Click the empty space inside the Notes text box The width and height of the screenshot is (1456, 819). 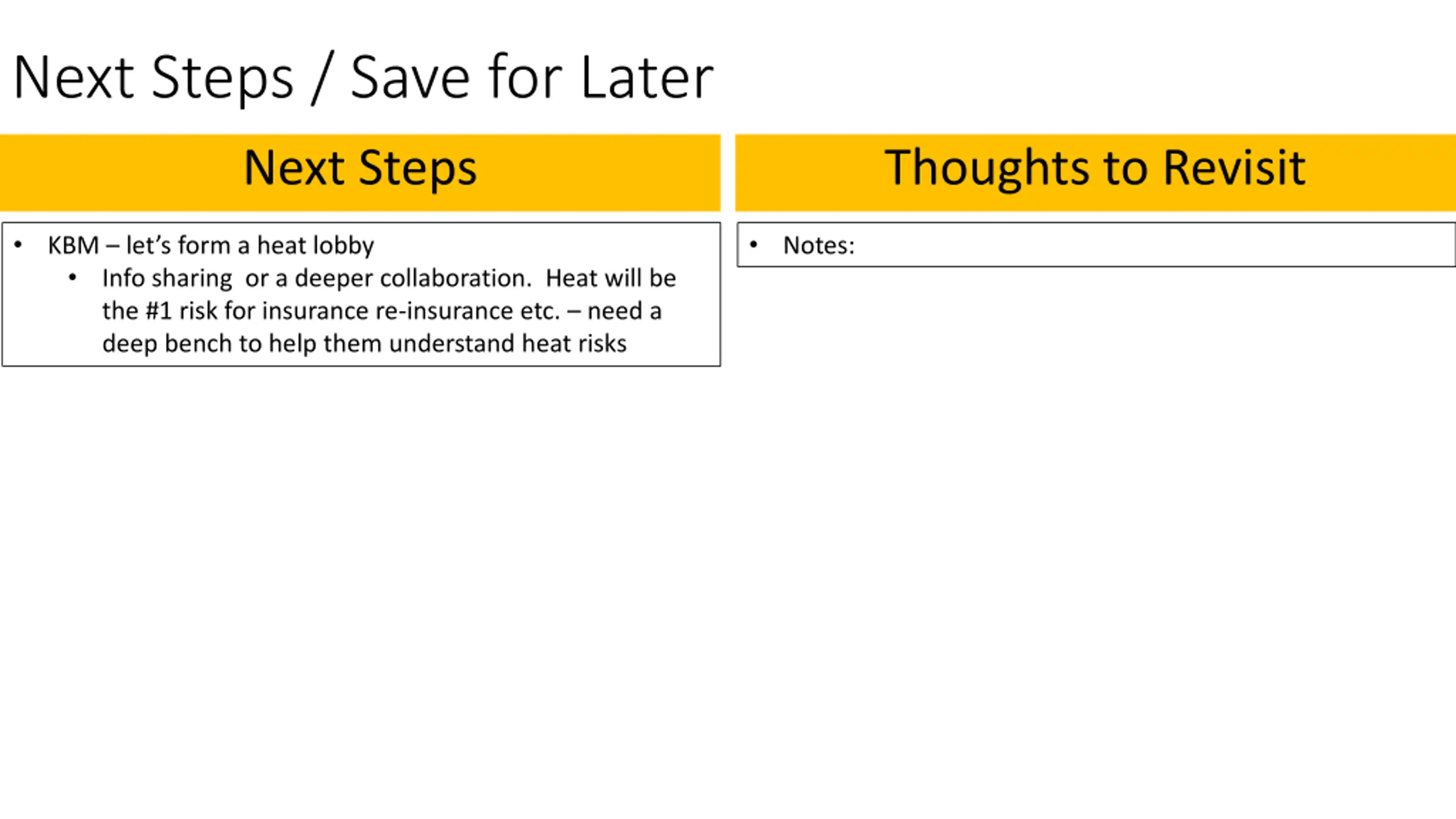point(1155,245)
